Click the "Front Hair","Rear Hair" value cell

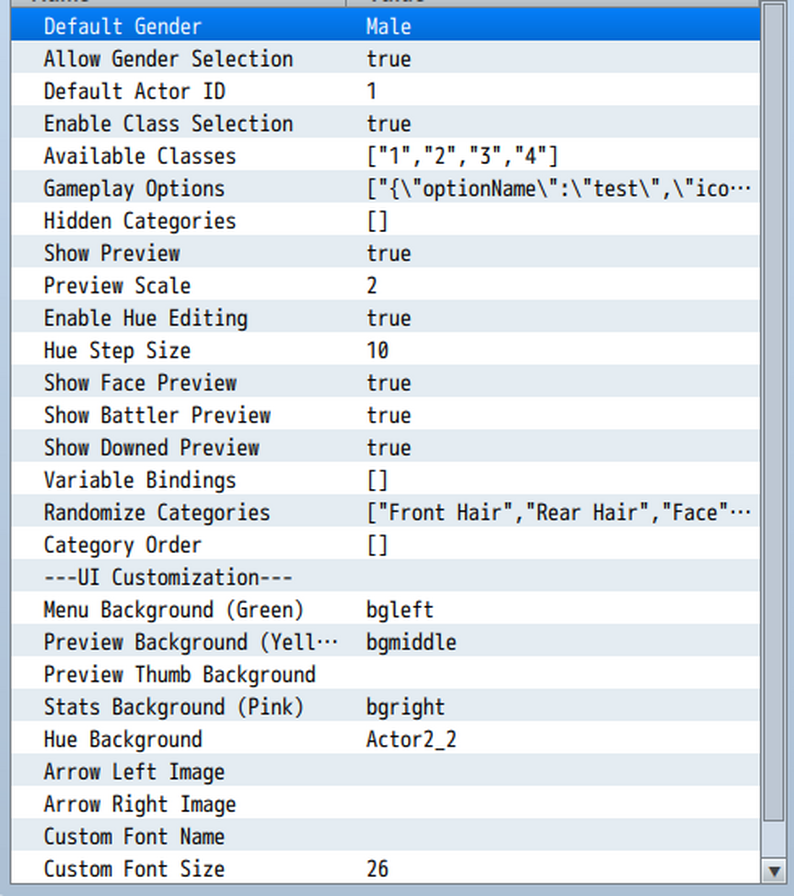click(x=558, y=512)
